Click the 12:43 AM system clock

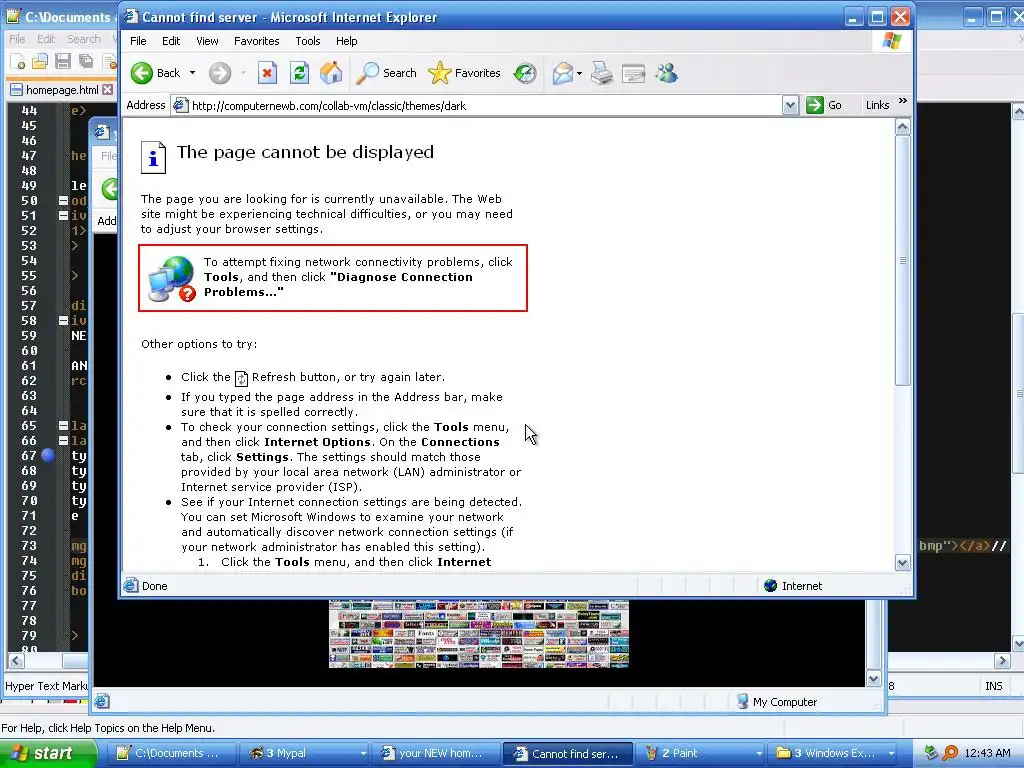(x=987, y=754)
